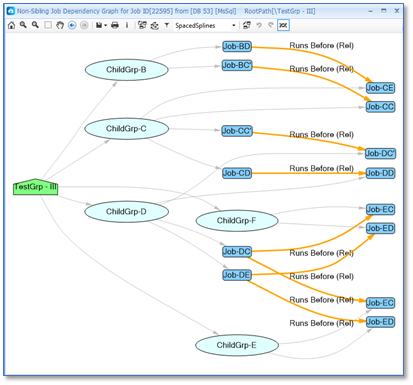
Task: Toggle the highlighted crossed-arrows toolbar button
Action: click(283, 25)
